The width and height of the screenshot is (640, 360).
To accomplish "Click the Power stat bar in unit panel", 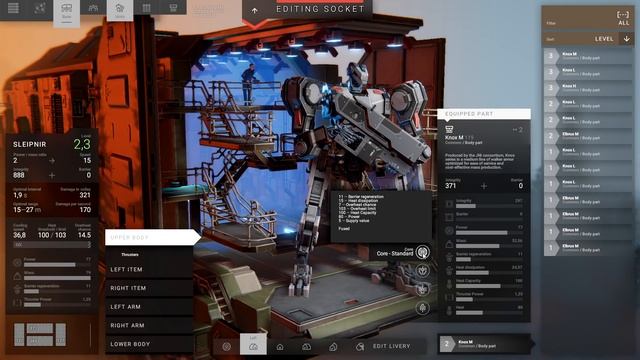I will [57, 264].
